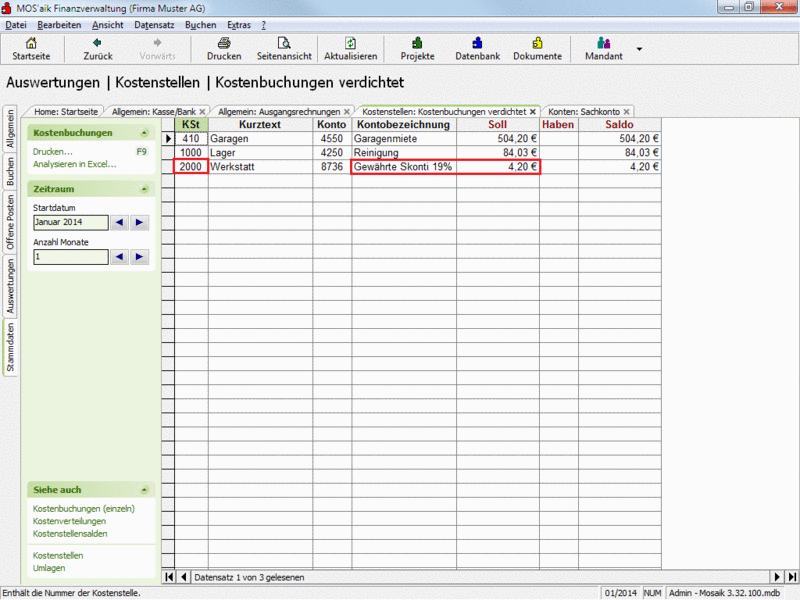This screenshot has width=800, height=600.
Task: Select the Werkstatt Kurztext cell
Action: pyautogui.click(x=260, y=167)
